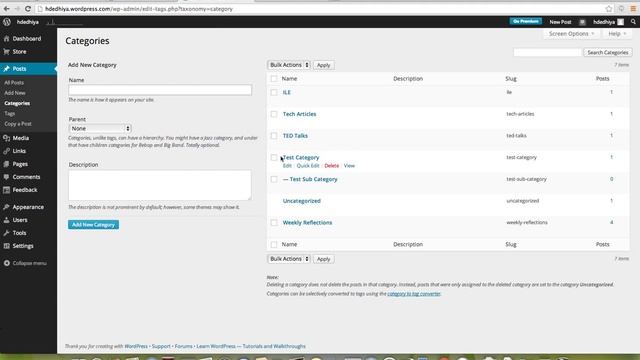The image size is (640, 360).
Task: Open Add New submenu item
Action: tap(15, 93)
